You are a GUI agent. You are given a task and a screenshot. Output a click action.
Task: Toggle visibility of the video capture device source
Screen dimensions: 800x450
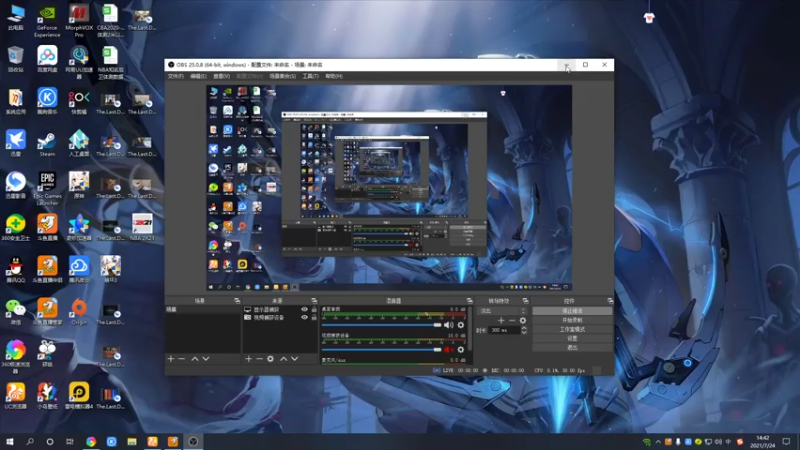305,317
